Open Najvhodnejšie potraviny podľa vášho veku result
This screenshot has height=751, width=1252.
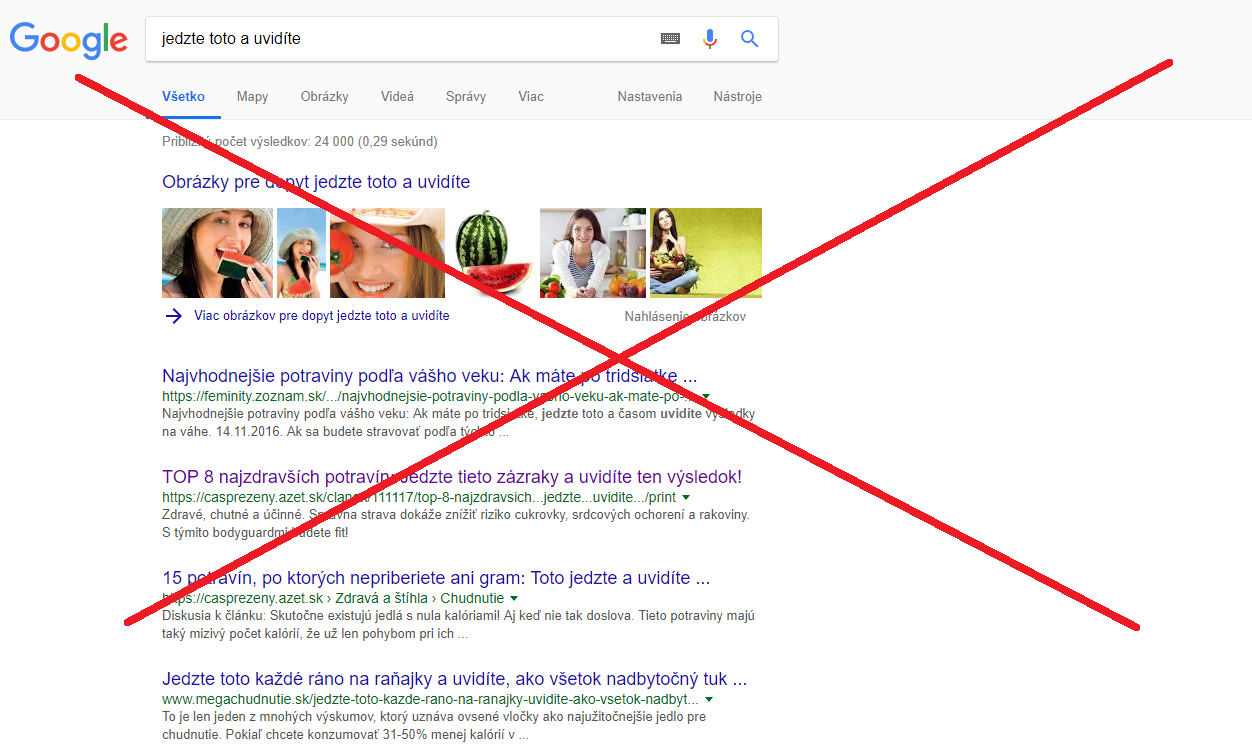click(x=430, y=376)
